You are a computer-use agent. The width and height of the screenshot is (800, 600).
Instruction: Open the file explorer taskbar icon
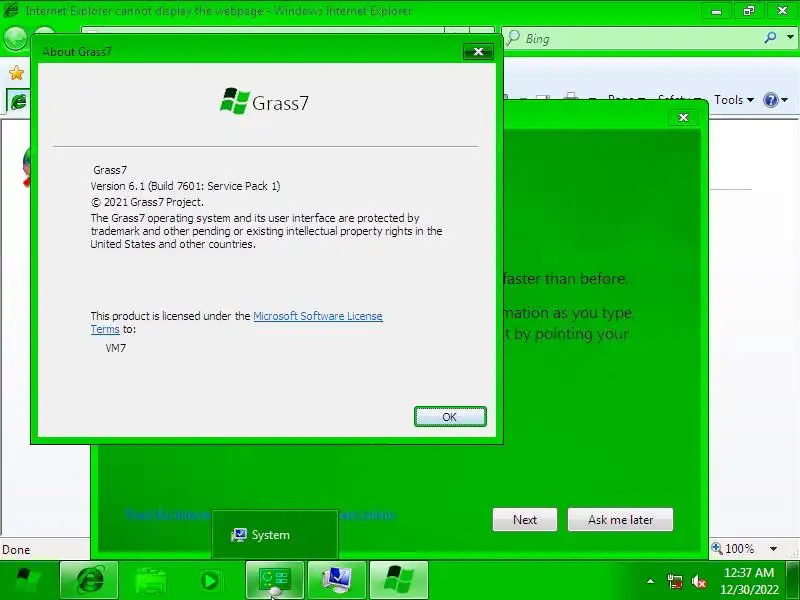pos(150,580)
